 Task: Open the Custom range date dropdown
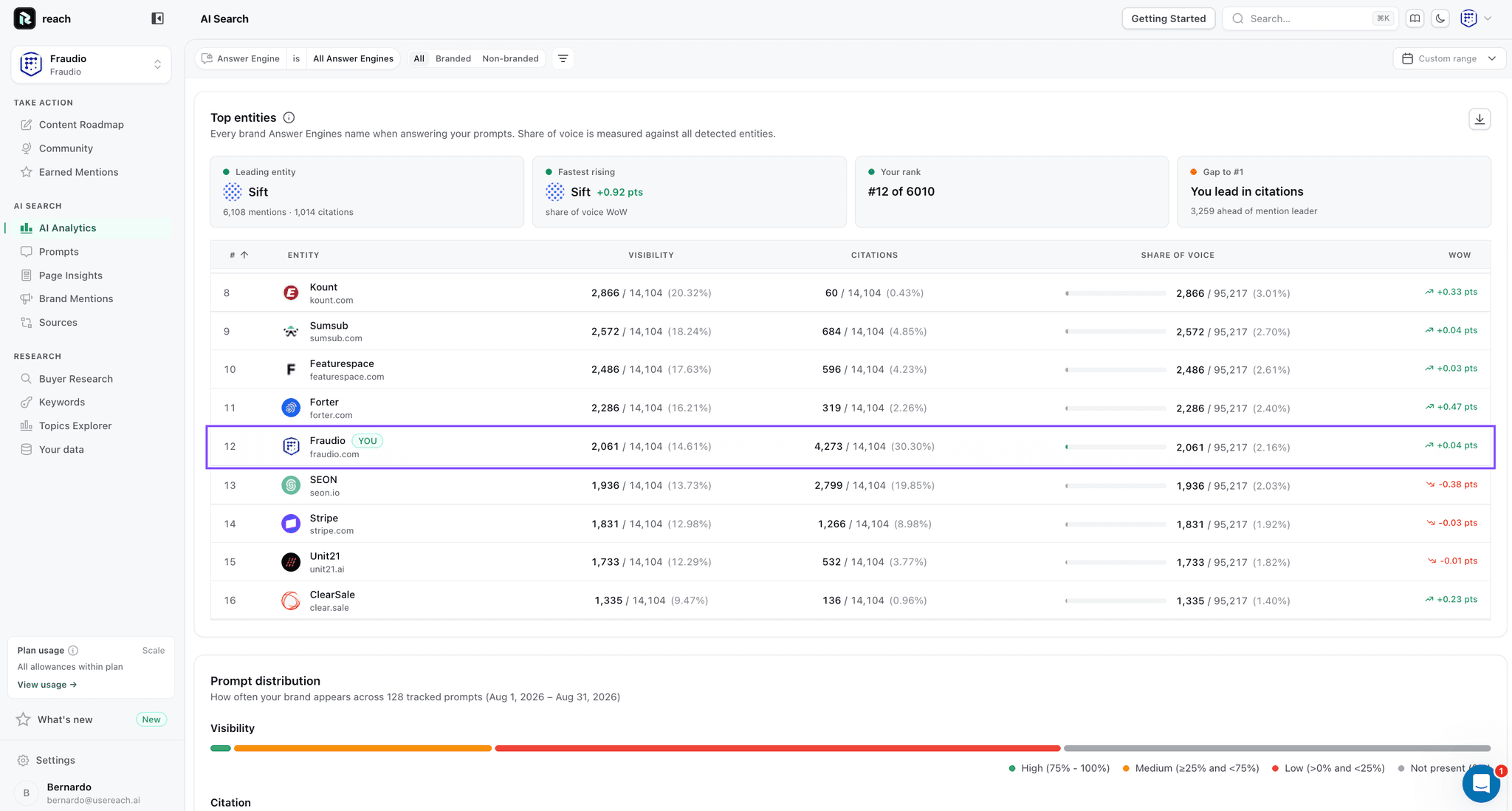[x=1449, y=58]
